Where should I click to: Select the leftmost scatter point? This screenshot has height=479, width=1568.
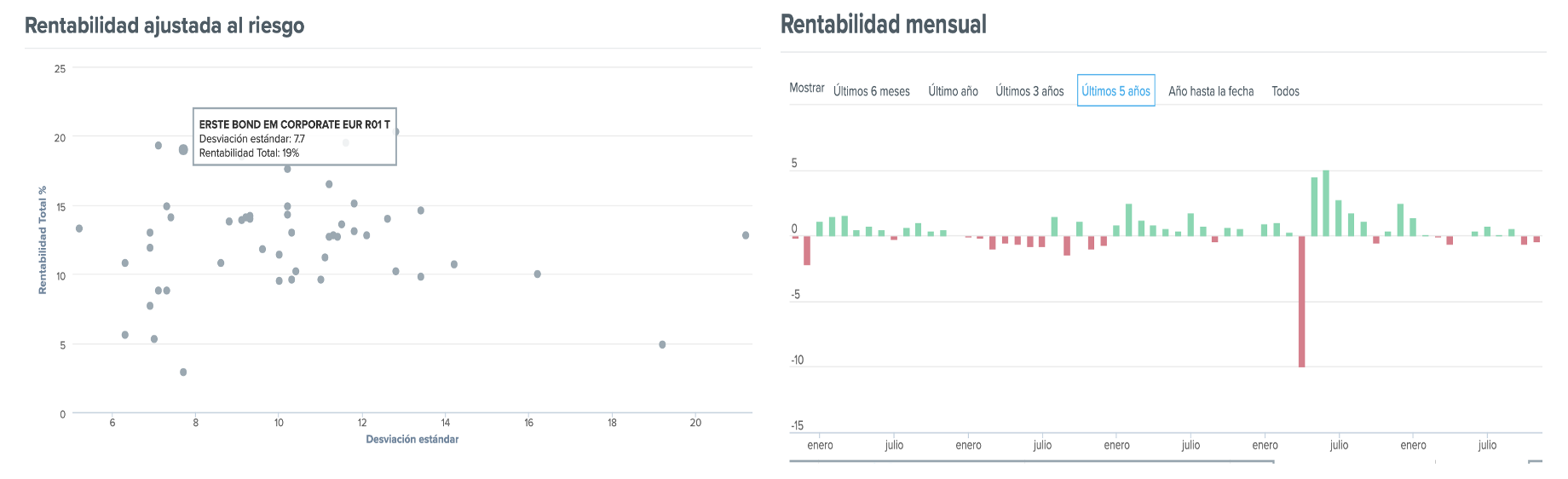[x=79, y=228]
